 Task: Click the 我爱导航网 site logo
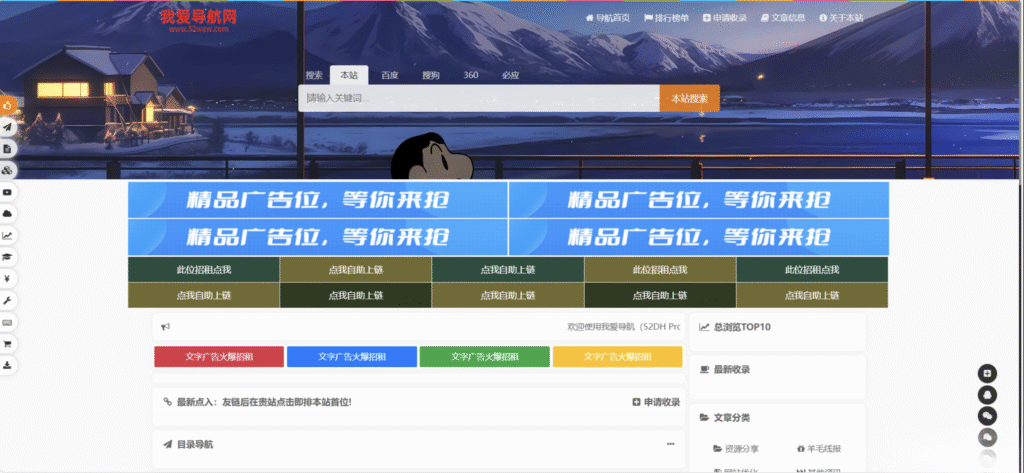click(199, 20)
